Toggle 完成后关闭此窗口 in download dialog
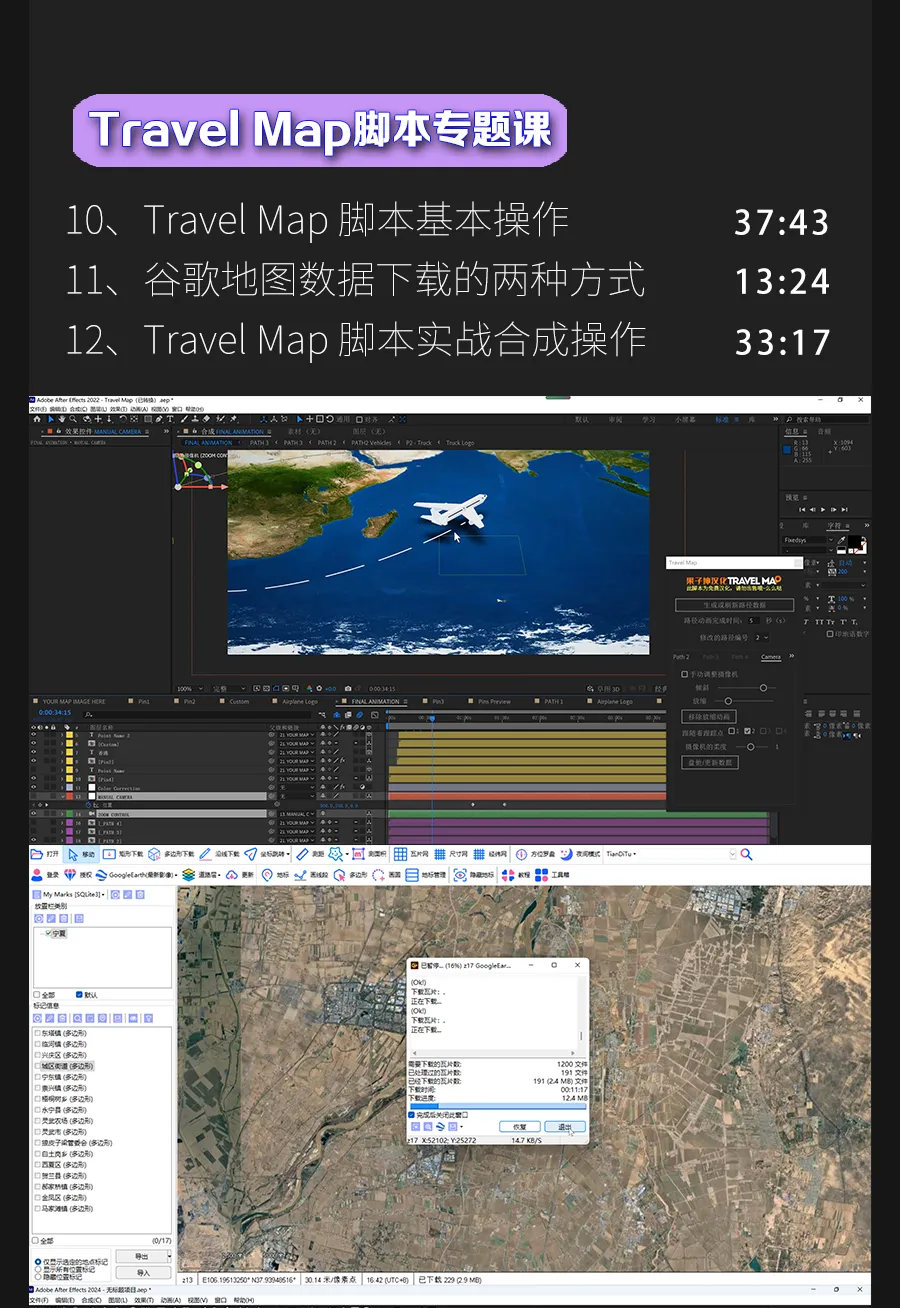This screenshot has height=1308, width=900. pos(413,1114)
